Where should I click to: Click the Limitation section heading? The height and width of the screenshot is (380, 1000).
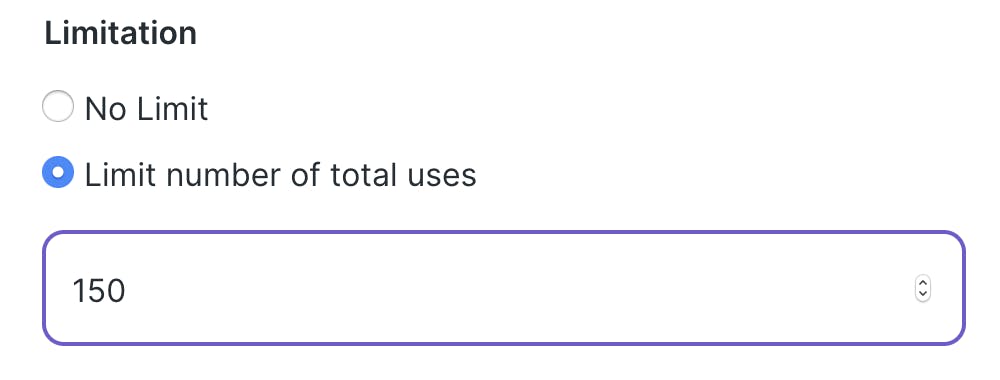pos(121,33)
